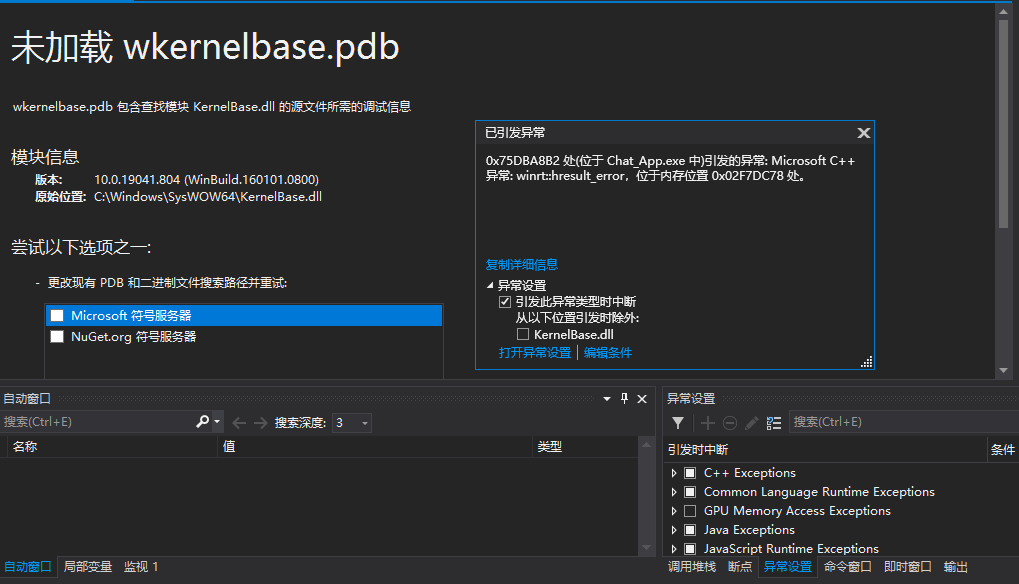Image resolution: width=1019 pixels, height=584 pixels.
Task: Click the document scrollbar down arrow
Action: pyautogui.click(x=1003, y=370)
